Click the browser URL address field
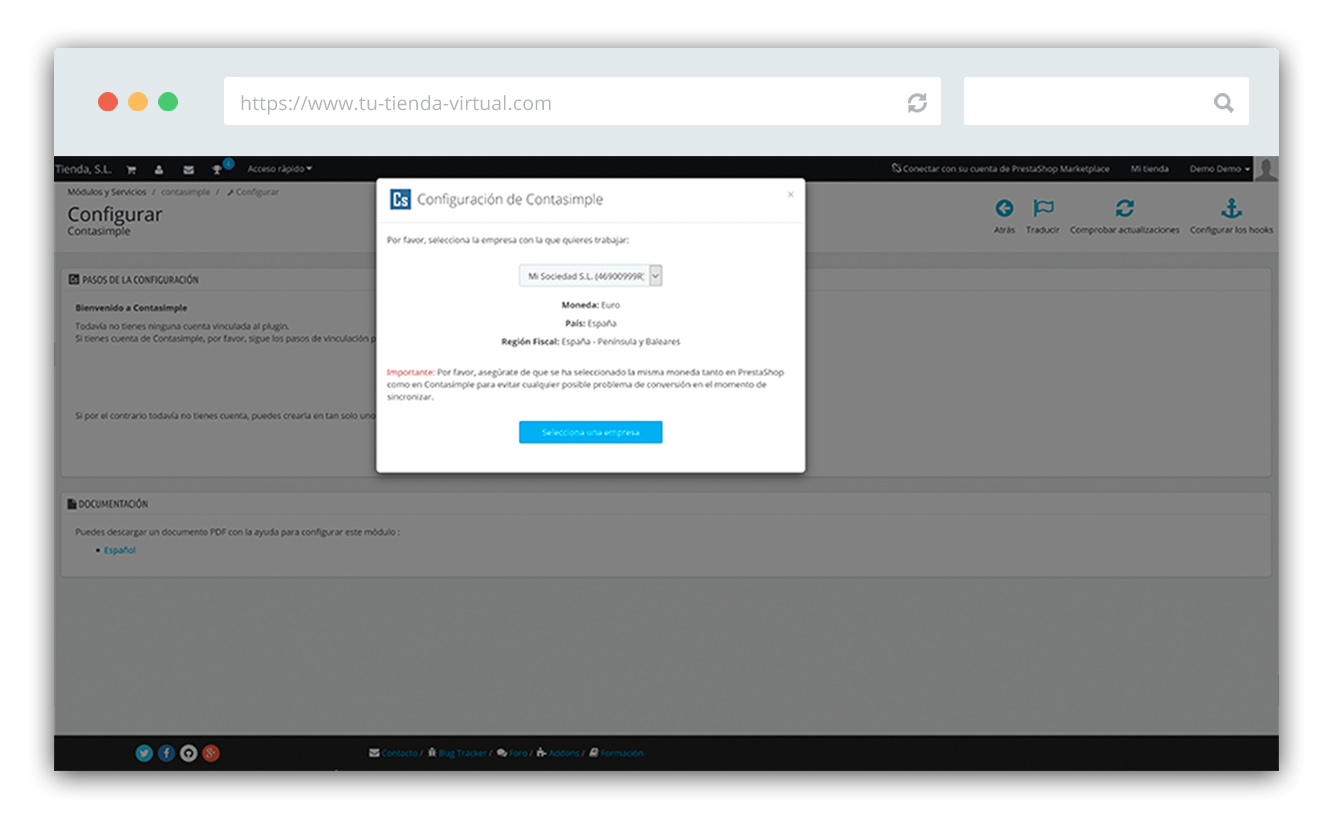 pyautogui.click(x=582, y=102)
